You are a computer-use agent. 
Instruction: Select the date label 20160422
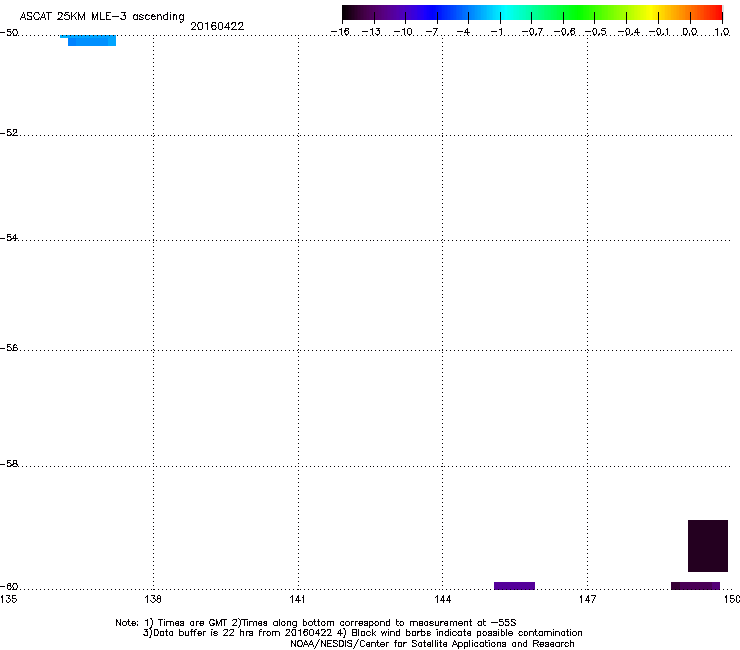217,26
